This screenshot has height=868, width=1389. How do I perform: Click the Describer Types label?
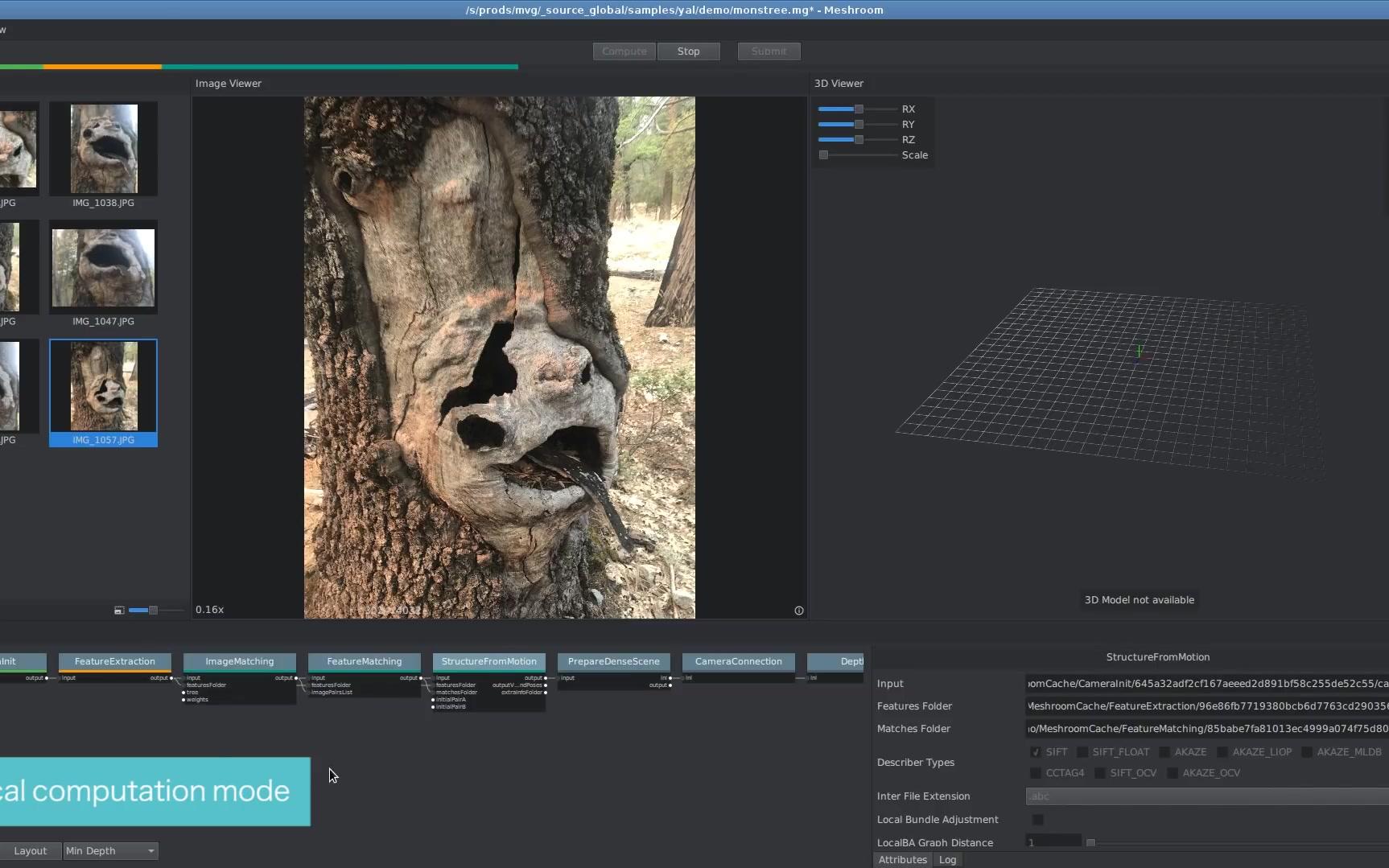916,763
